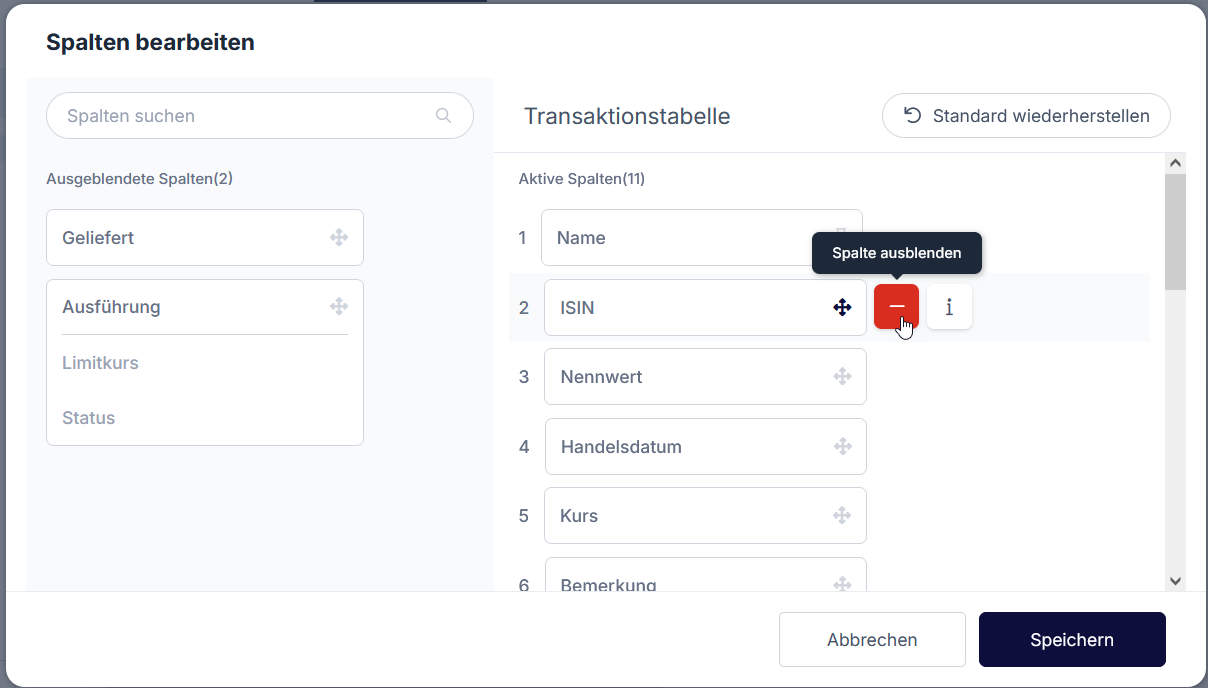This screenshot has height=688, width=1208.
Task: Click the drag handle on Ausführung group
Action: pos(339,307)
